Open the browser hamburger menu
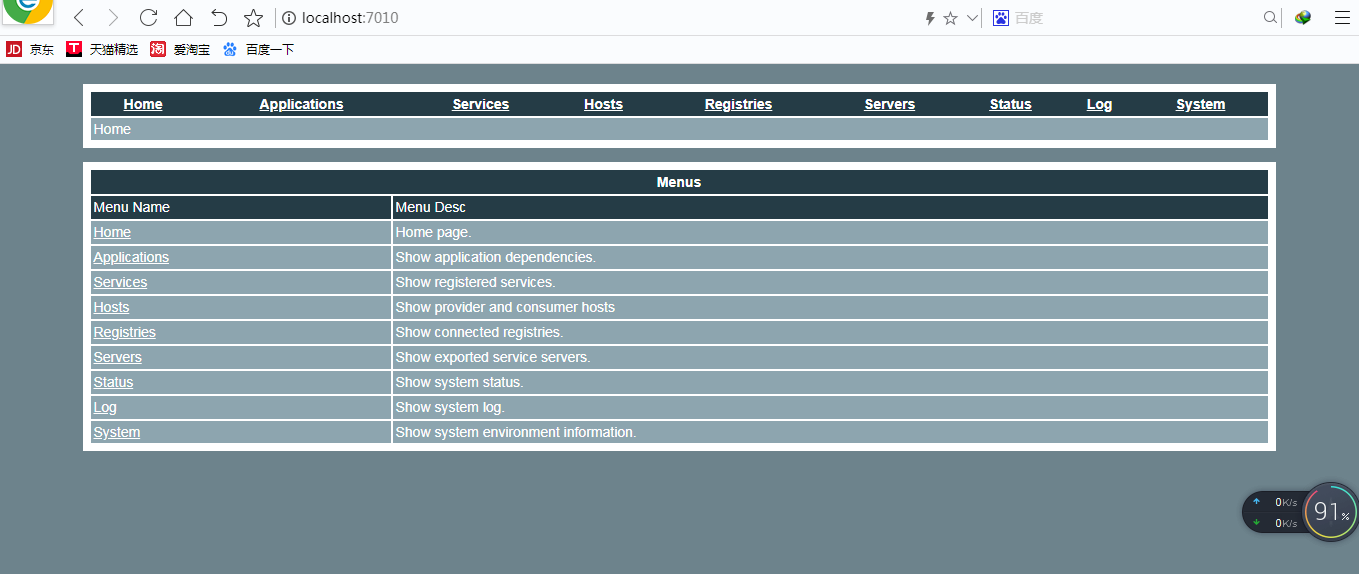1359x574 pixels. click(x=1342, y=18)
